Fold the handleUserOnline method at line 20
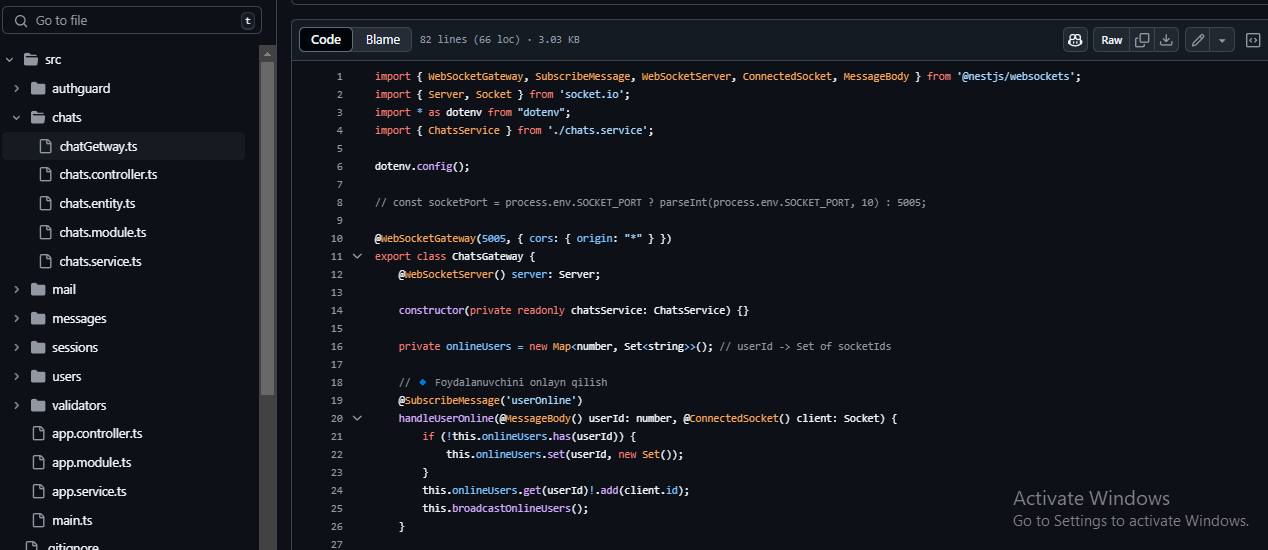The height and width of the screenshot is (550, 1268). [358, 418]
